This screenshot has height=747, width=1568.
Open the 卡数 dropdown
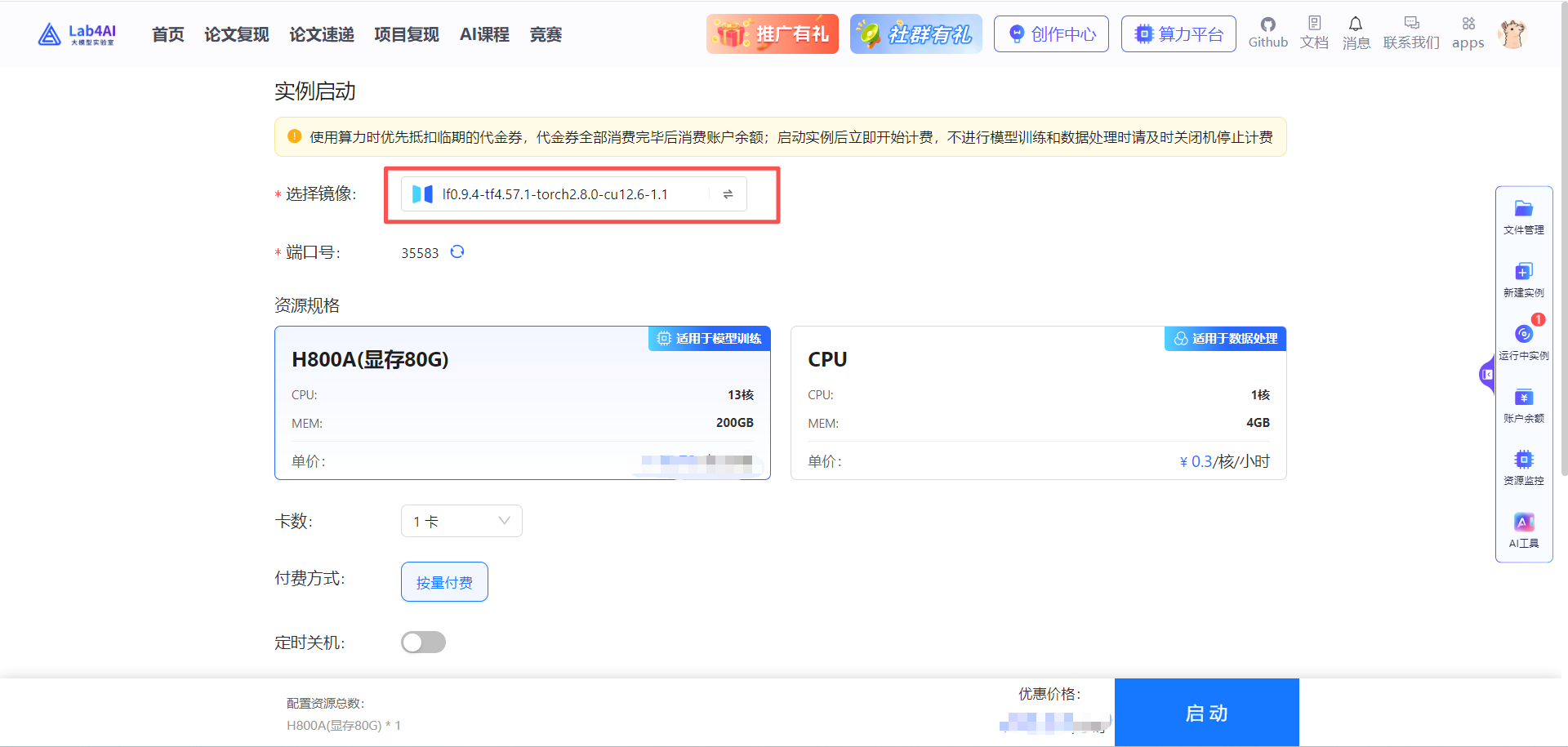pos(461,520)
